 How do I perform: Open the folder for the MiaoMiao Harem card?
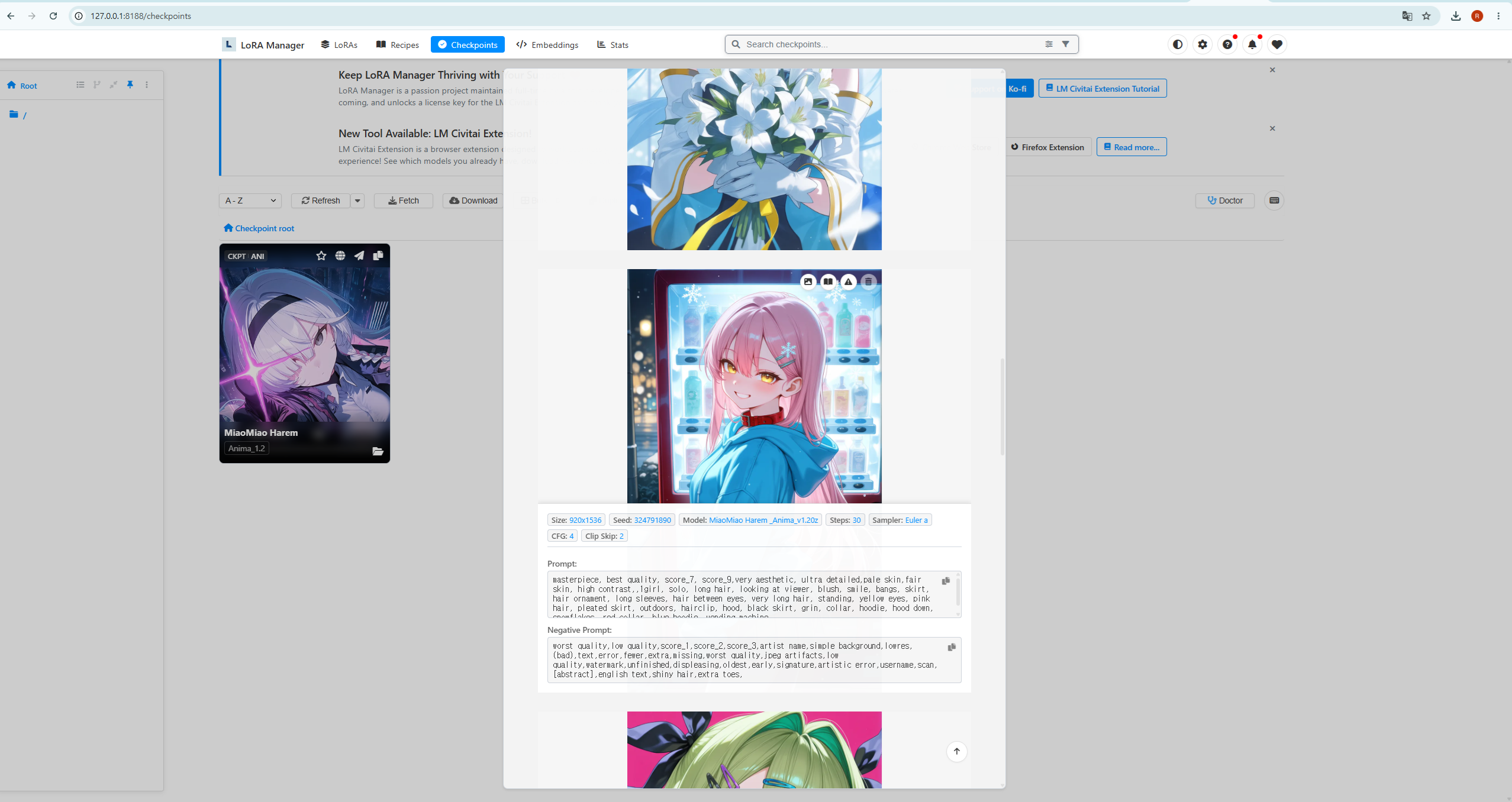point(378,451)
